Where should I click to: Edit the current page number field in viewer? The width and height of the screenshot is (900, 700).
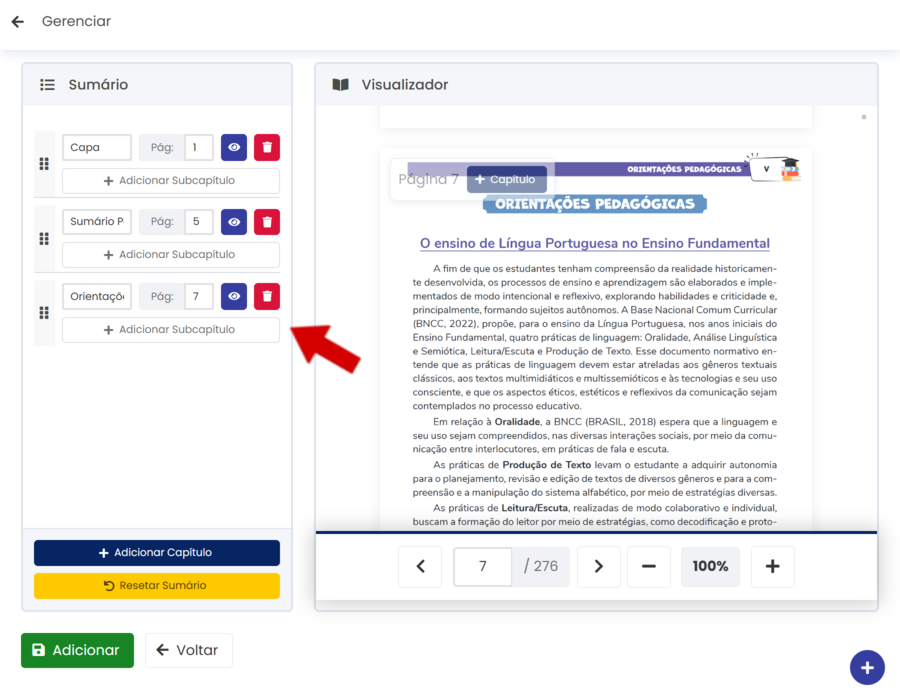pos(483,566)
